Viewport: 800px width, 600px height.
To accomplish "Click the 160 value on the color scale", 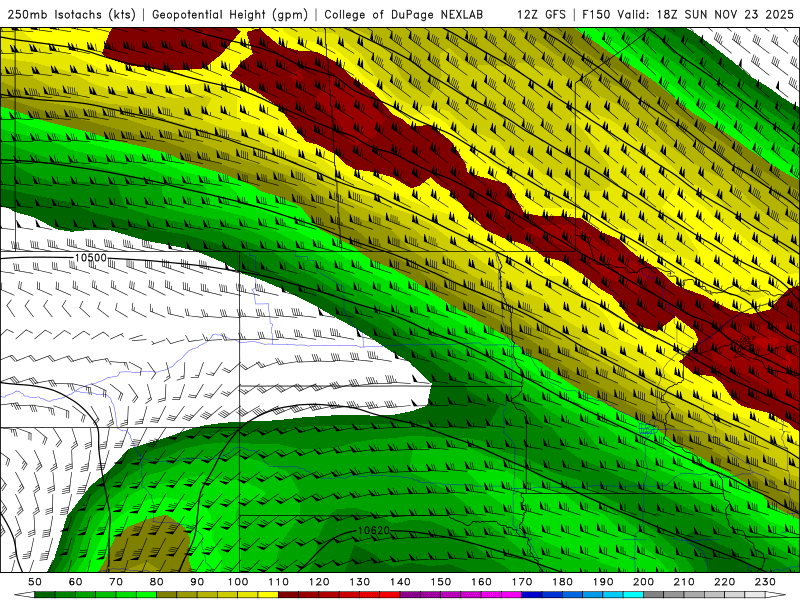I will point(481,582).
